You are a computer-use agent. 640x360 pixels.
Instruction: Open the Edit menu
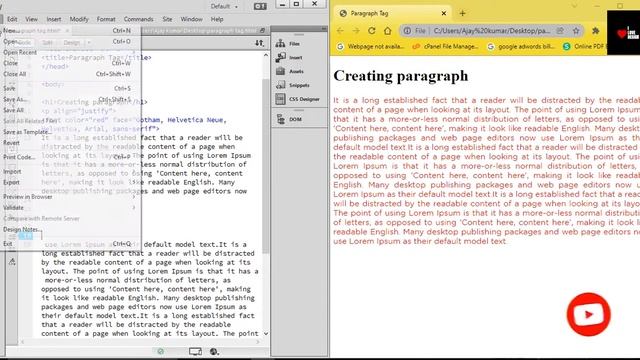pos(12,19)
